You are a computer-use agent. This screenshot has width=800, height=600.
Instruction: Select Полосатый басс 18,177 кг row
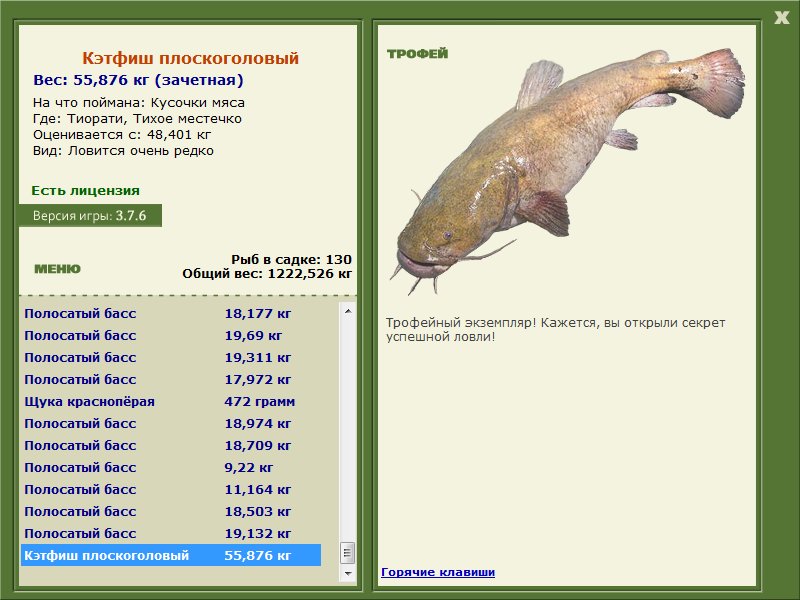click(171, 313)
